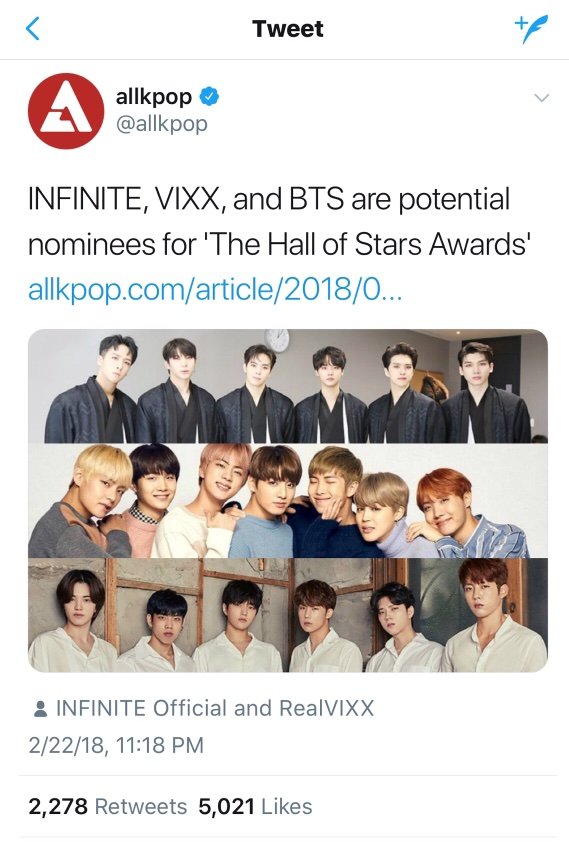Open the top group photo in dark hanbok
Screen dimensions: 569x849
pos(287,386)
